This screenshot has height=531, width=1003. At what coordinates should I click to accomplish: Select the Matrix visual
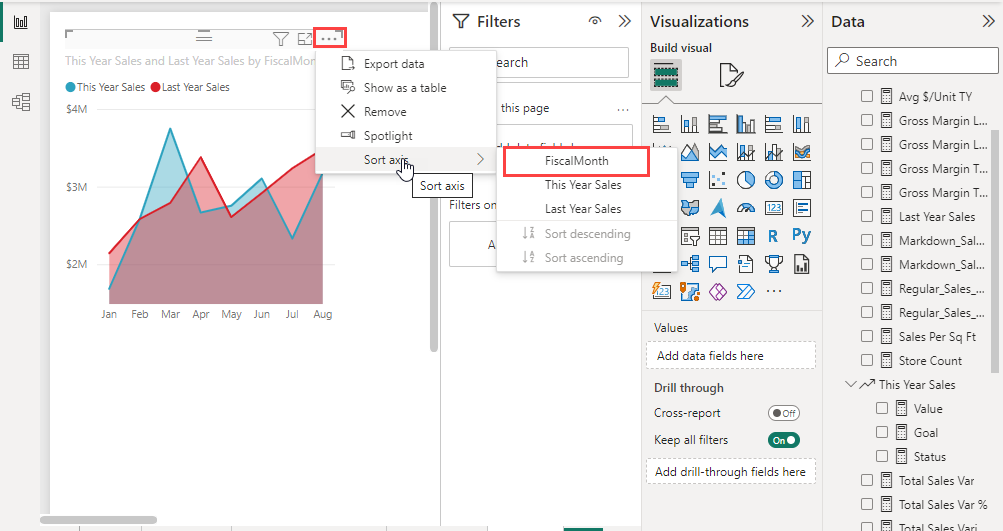[x=746, y=236]
